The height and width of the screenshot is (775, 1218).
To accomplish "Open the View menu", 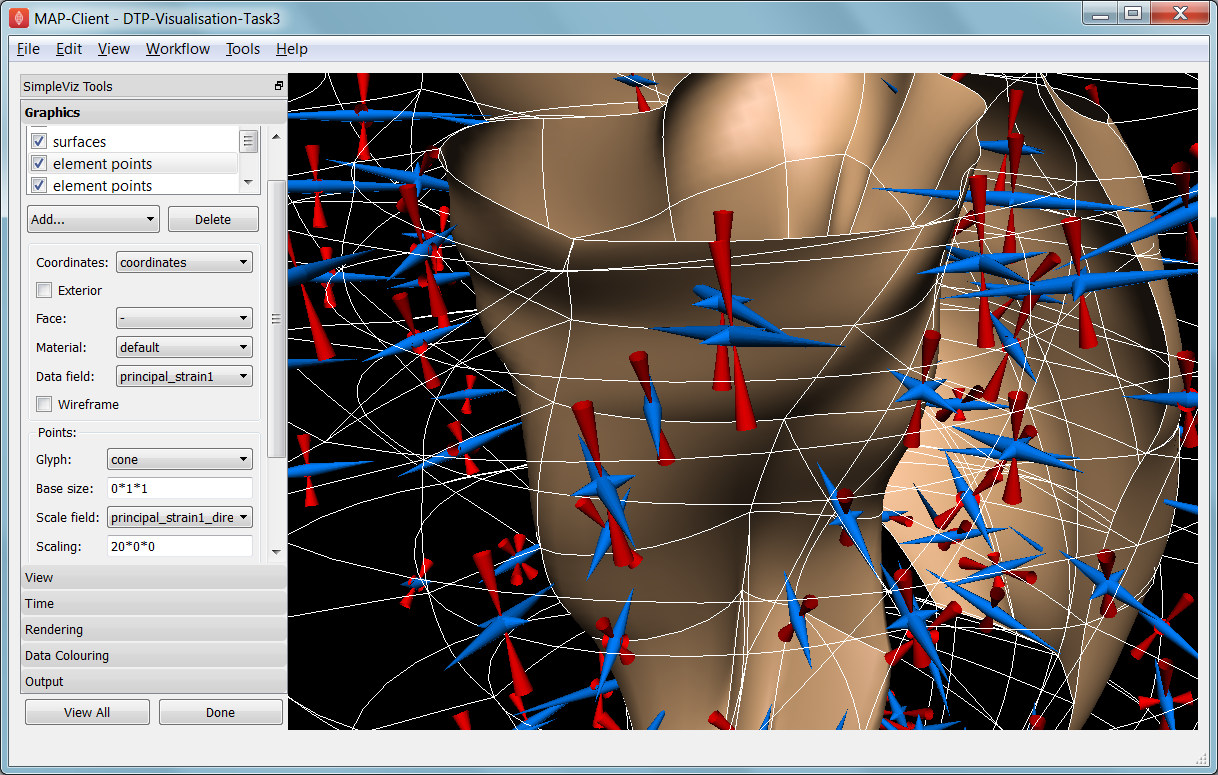I will click(x=114, y=49).
